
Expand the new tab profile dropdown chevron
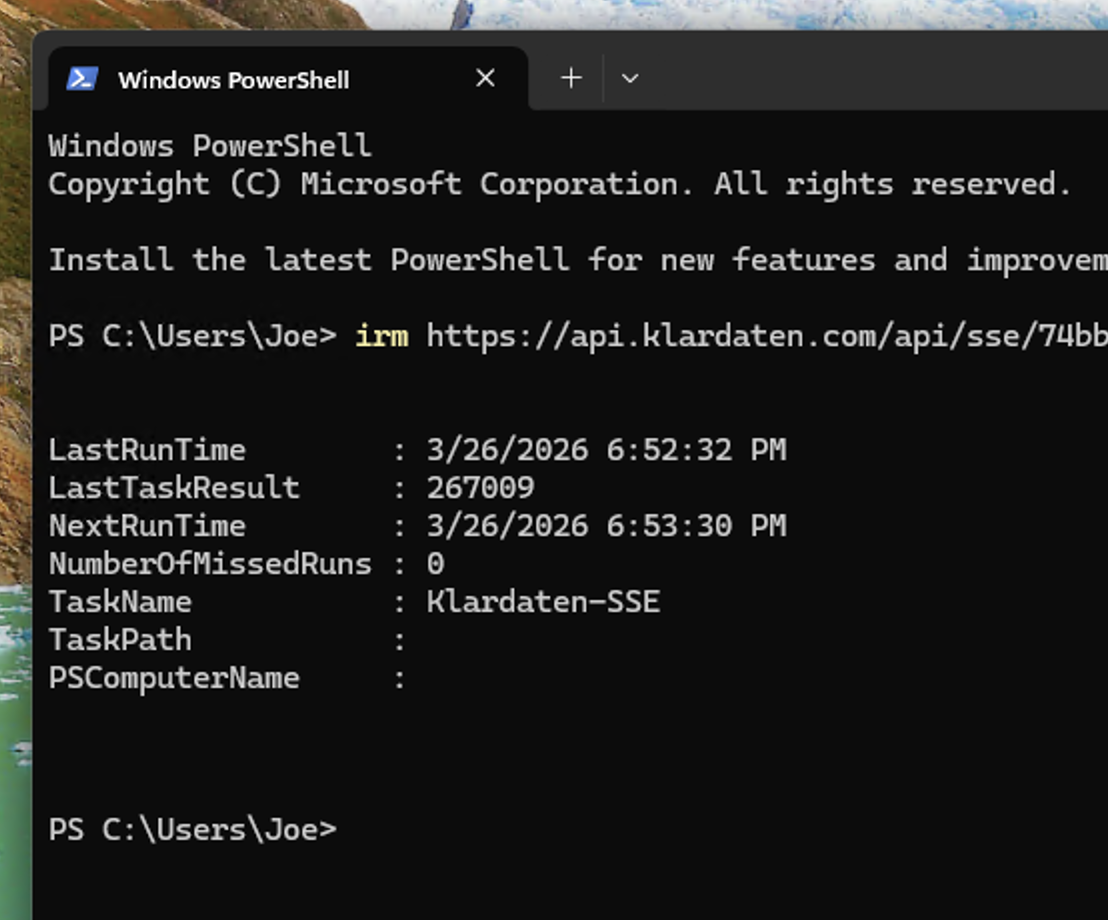(x=630, y=78)
